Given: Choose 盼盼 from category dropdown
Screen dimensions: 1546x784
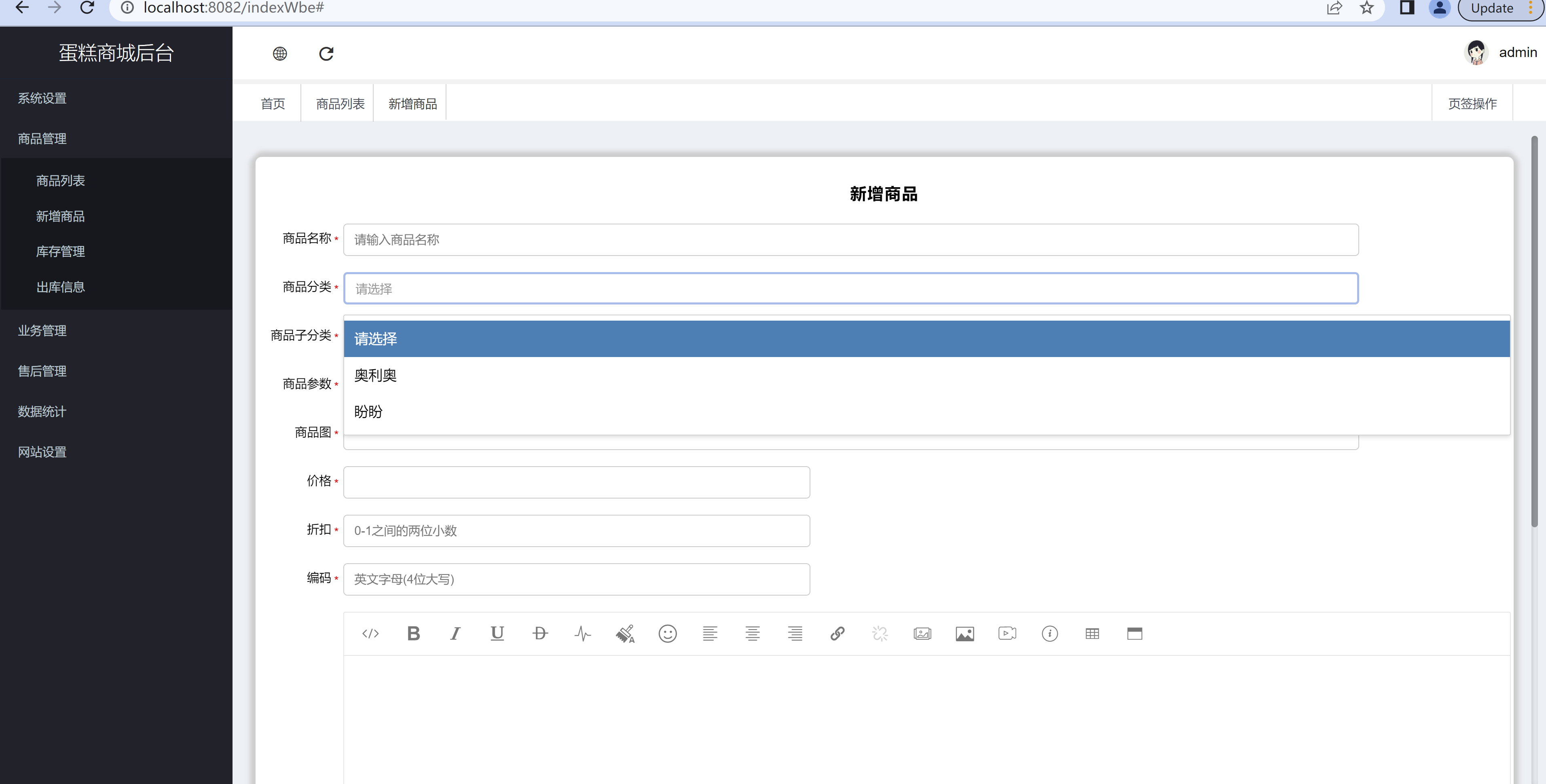Looking at the screenshot, I should pyautogui.click(x=926, y=412).
